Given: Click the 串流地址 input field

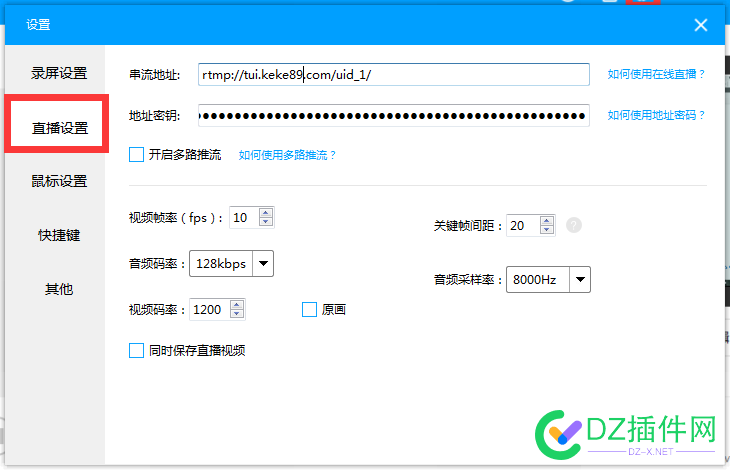Looking at the screenshot, I should pos(393,74).
